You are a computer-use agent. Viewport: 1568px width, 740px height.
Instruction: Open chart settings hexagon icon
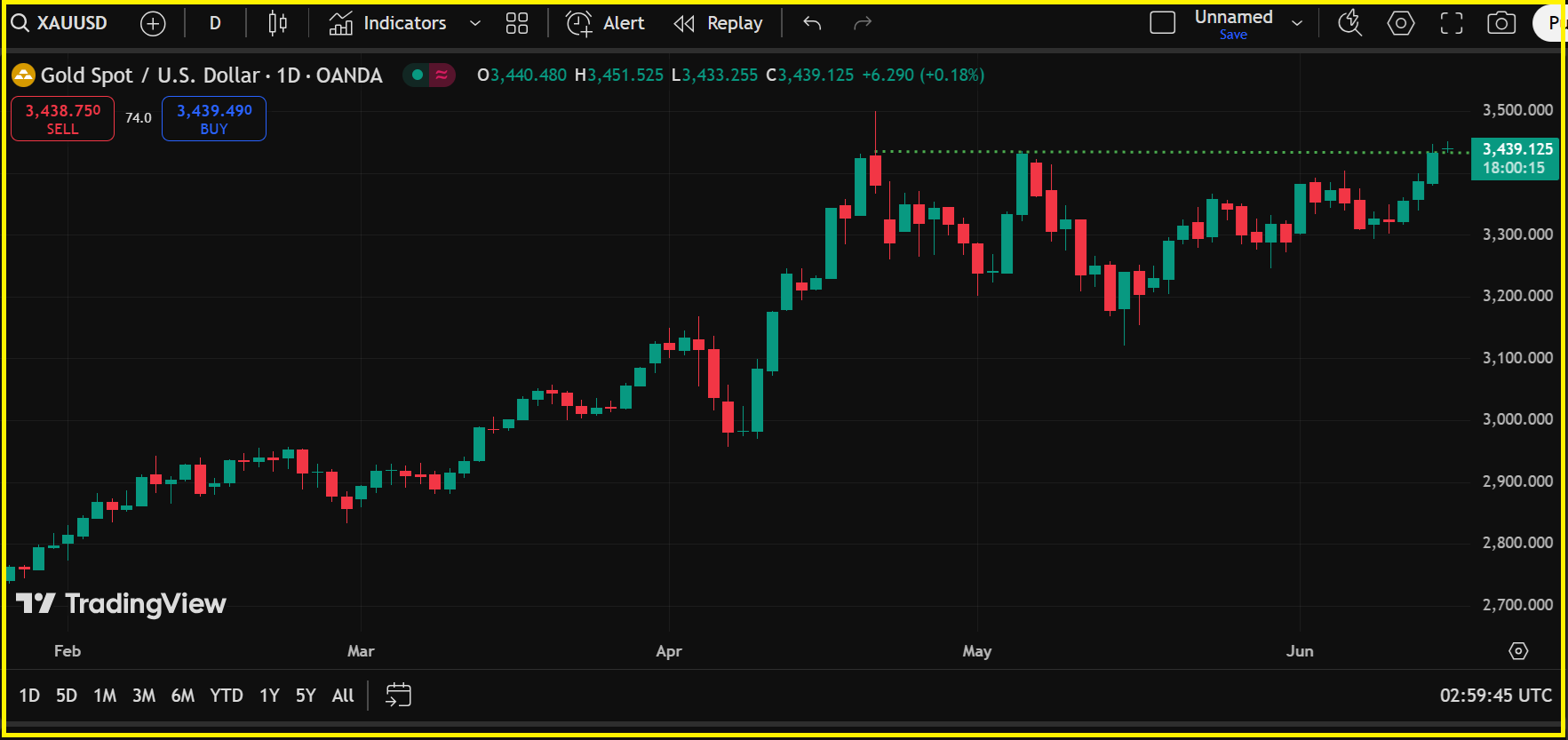(x=1400, y=23)
